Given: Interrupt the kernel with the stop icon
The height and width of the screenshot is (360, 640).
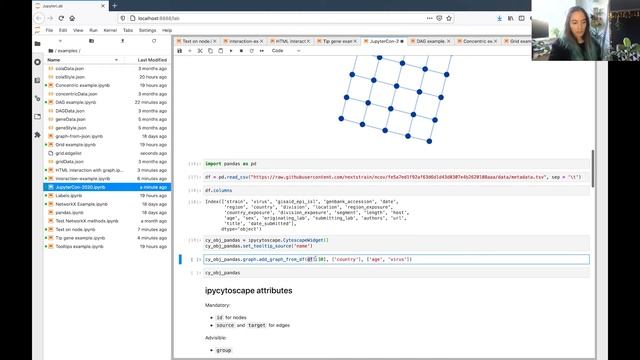Looking at the screenshot, I should [x=241, y=51].
